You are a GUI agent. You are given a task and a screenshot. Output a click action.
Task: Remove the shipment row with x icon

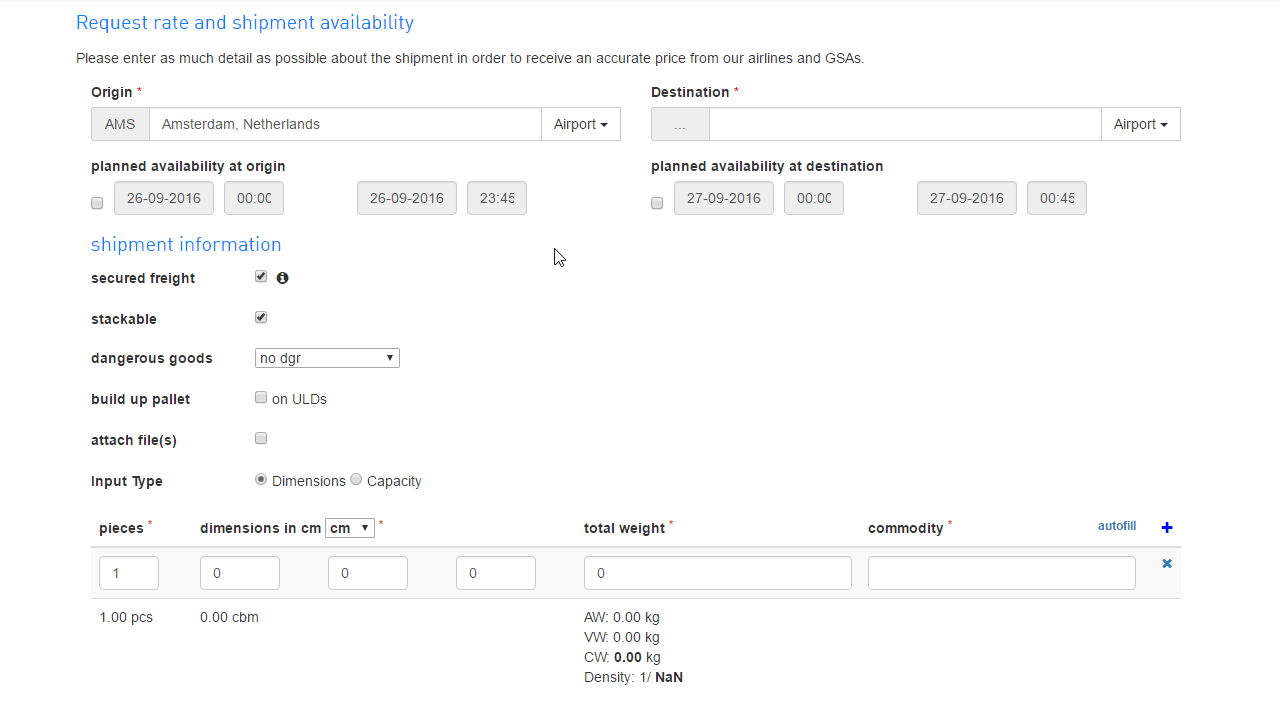1166,564
